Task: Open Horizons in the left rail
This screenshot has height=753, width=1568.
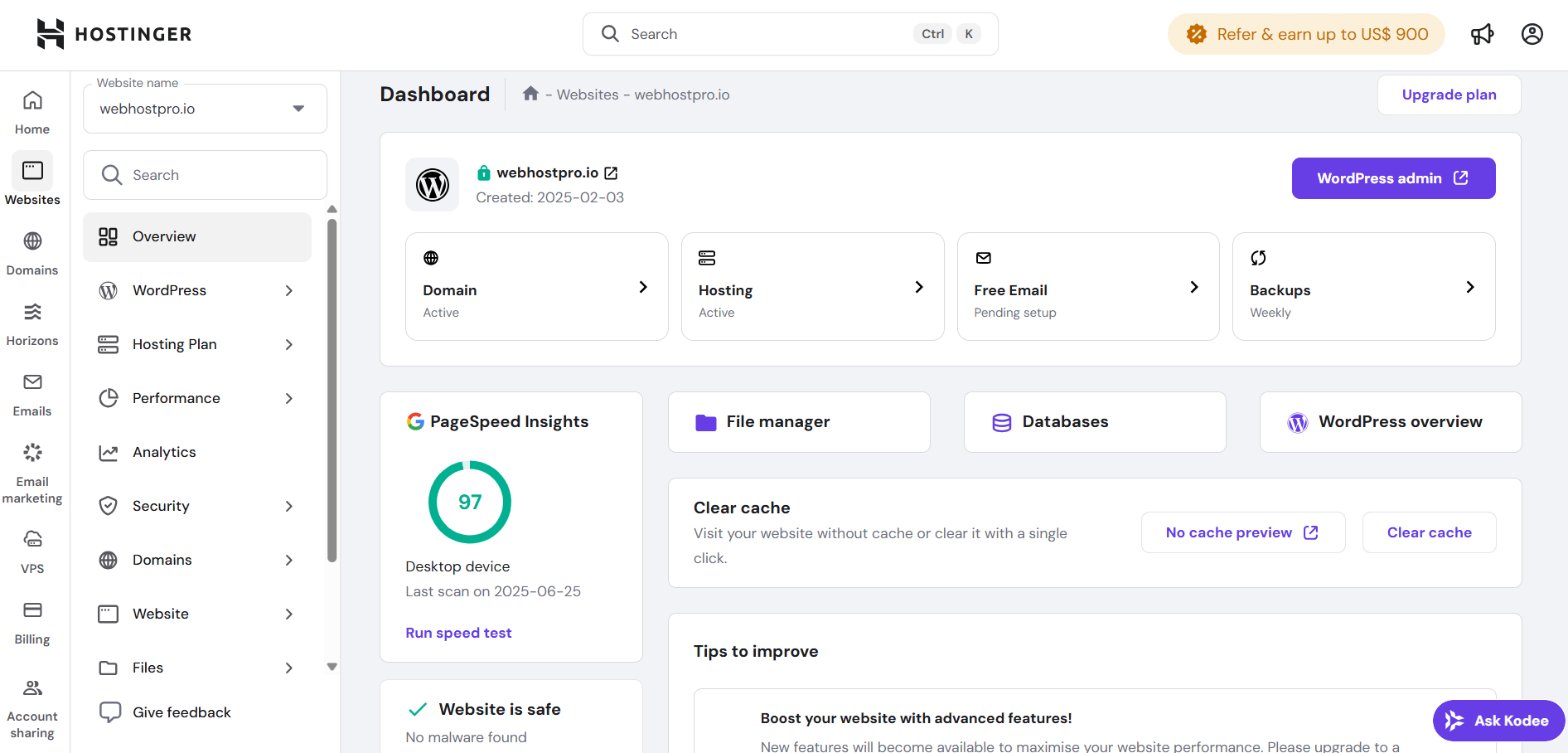Action: pos(32,324)
